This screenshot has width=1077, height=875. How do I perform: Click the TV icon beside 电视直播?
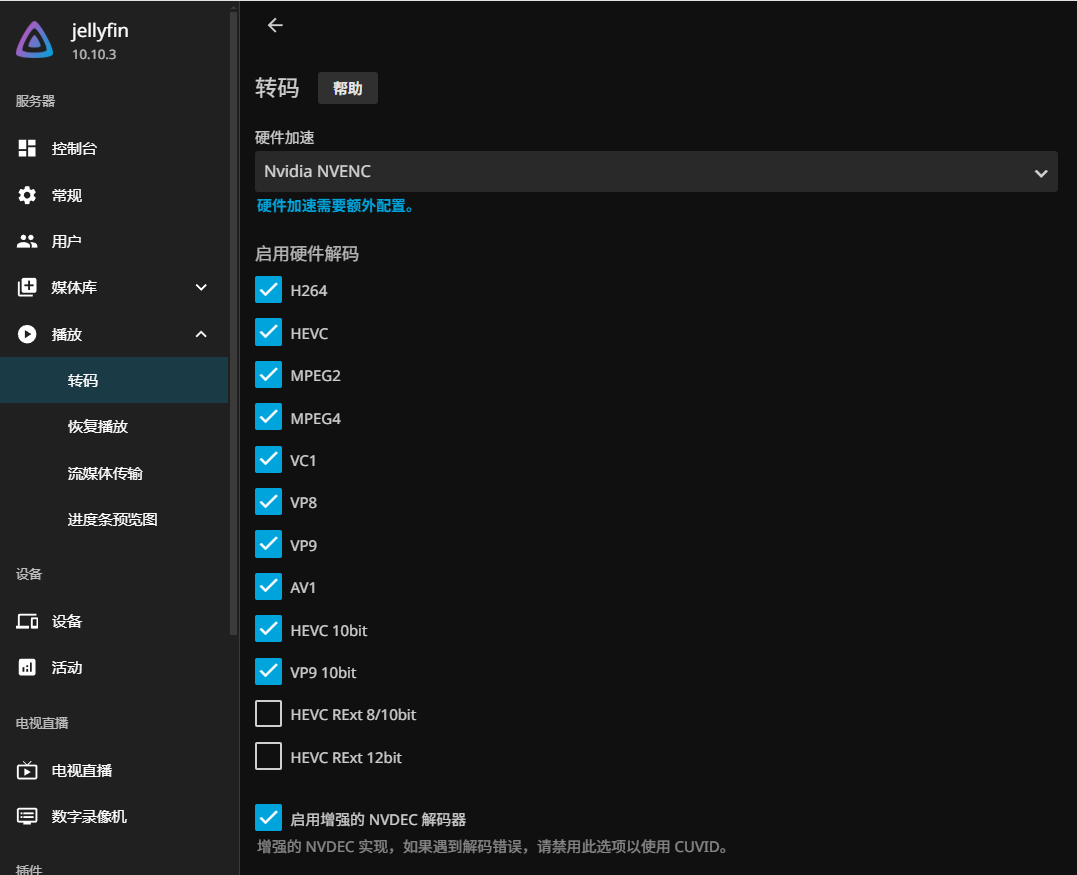pyautogui.click(x=27, y=771)
